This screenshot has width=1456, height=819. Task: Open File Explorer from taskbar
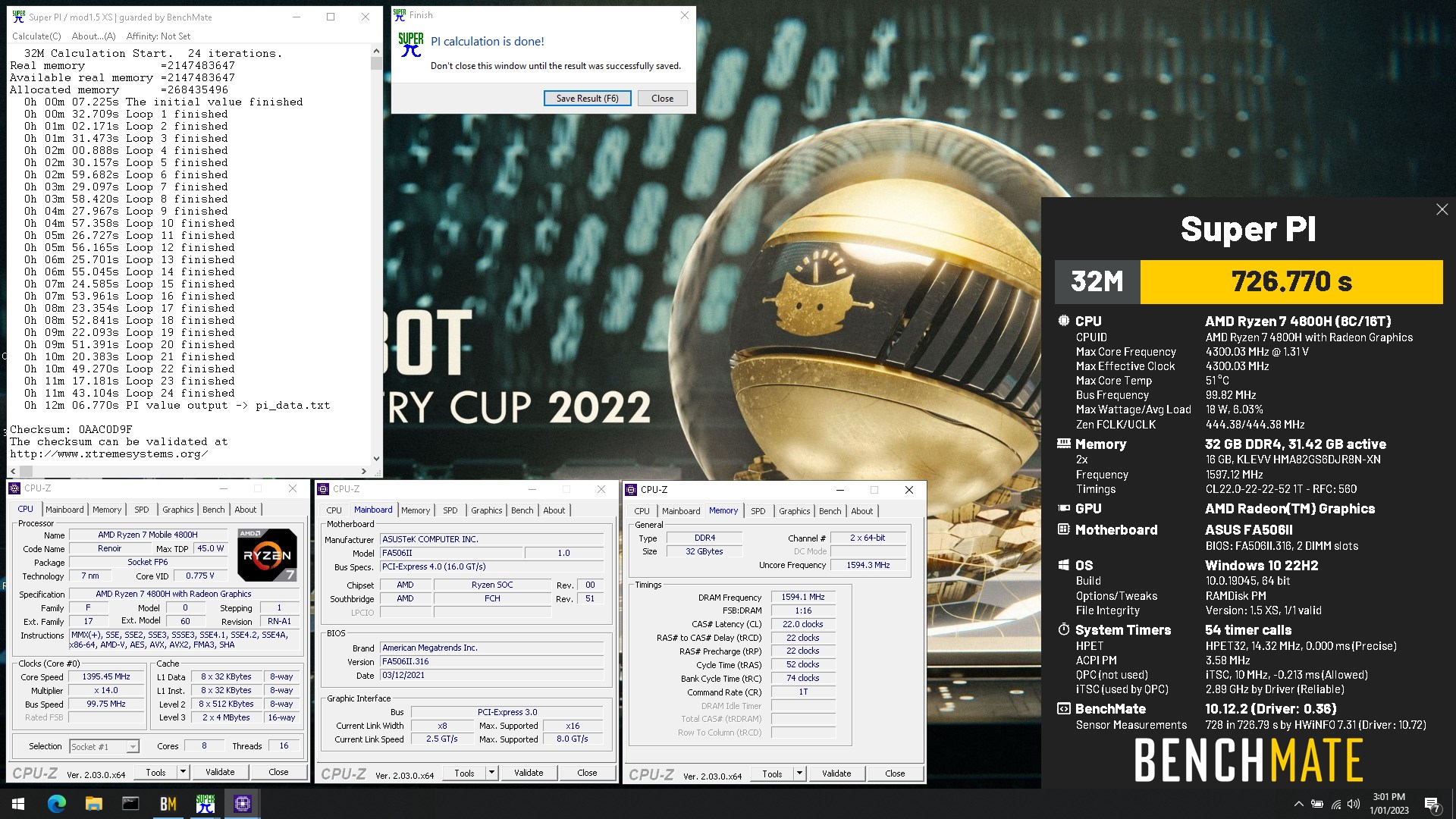click(93, 804)
